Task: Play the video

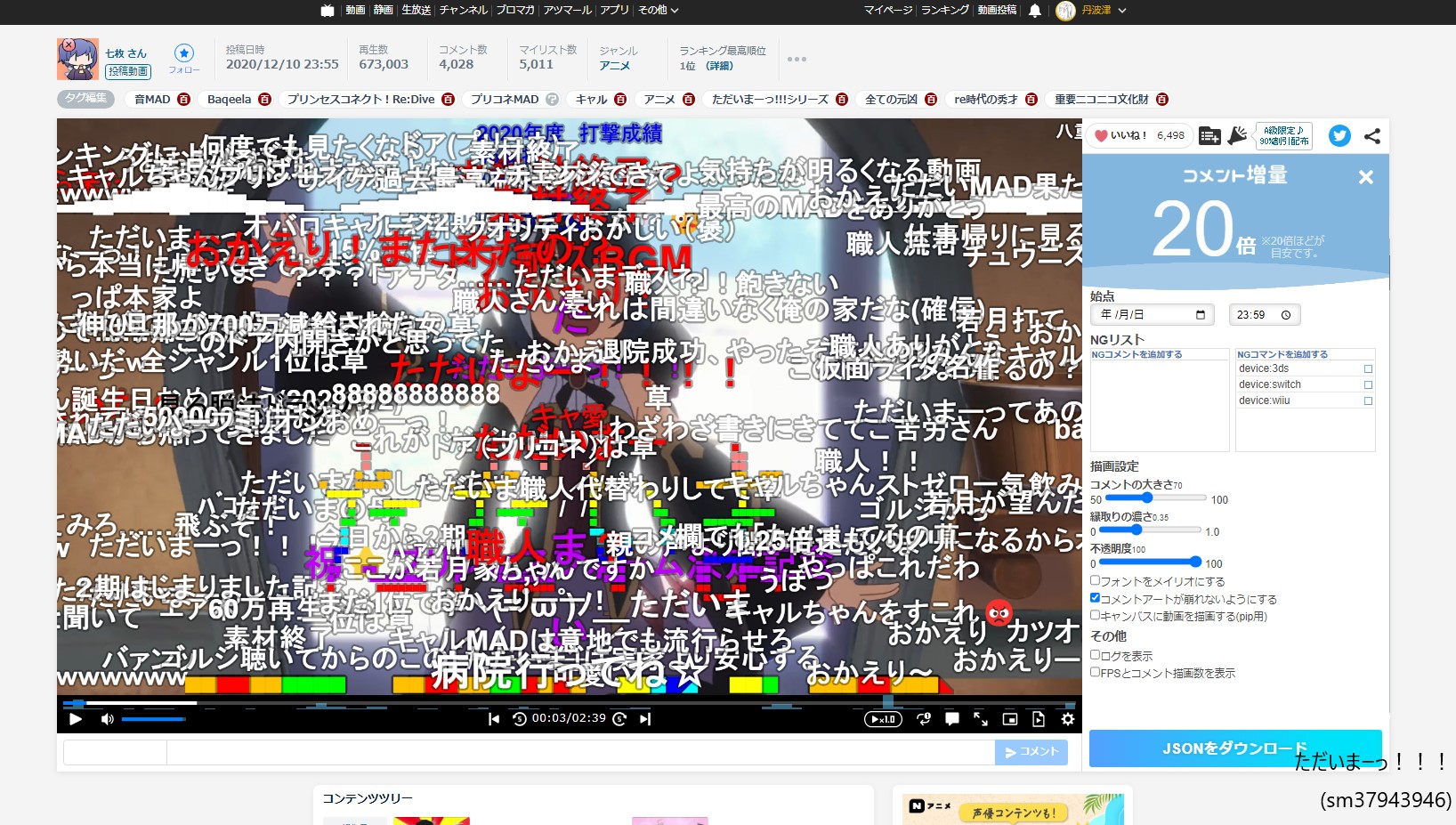Action: point(76,719)
